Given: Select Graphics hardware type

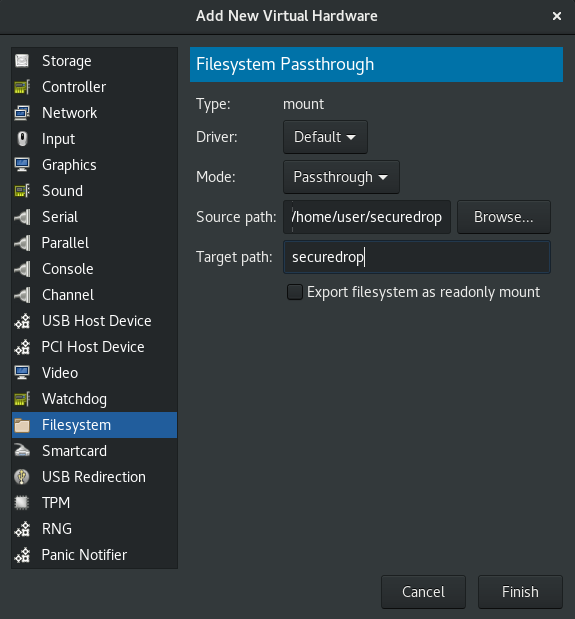Looking at the screenshot, I should 94,165.
